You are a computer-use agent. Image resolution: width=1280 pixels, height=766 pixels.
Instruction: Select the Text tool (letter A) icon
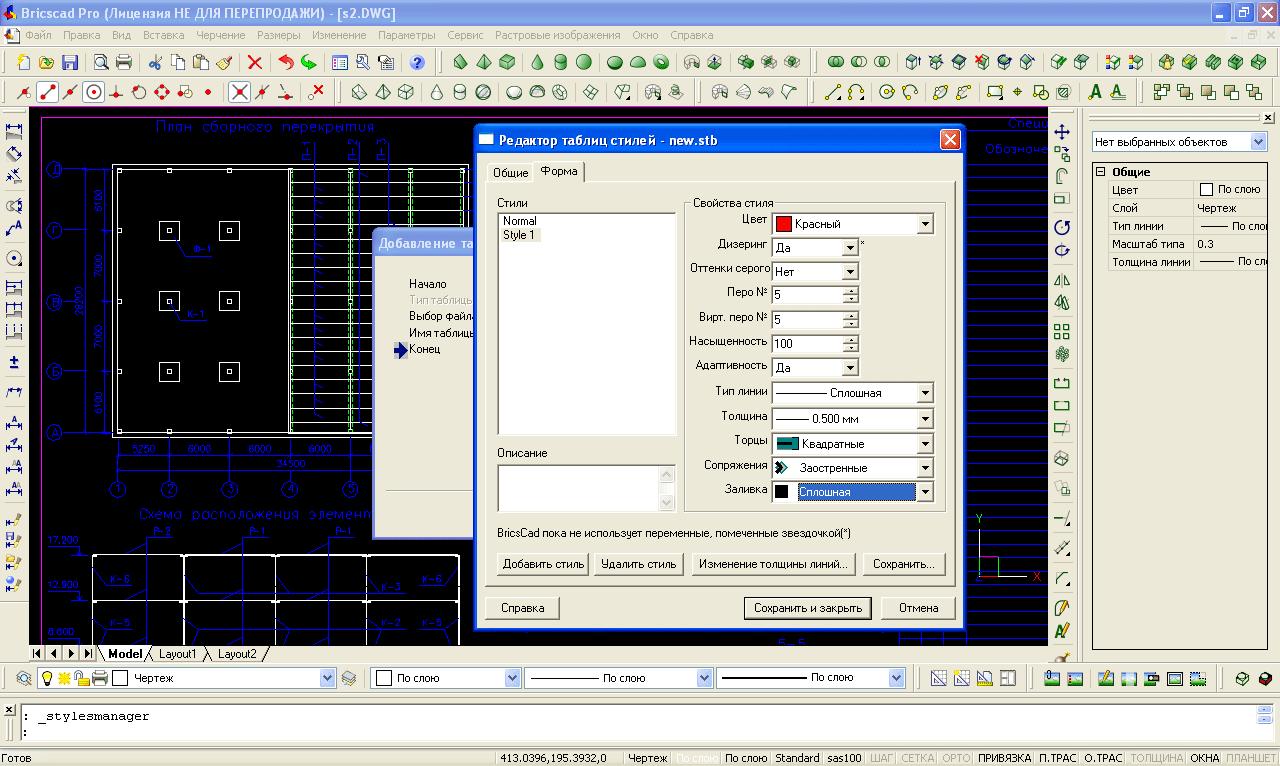click(x=1095, y=92)
